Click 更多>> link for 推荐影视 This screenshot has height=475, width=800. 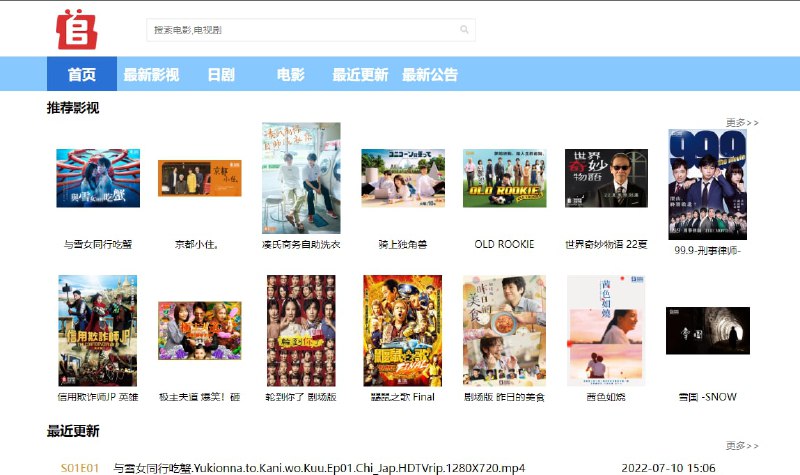pos(742,122)
